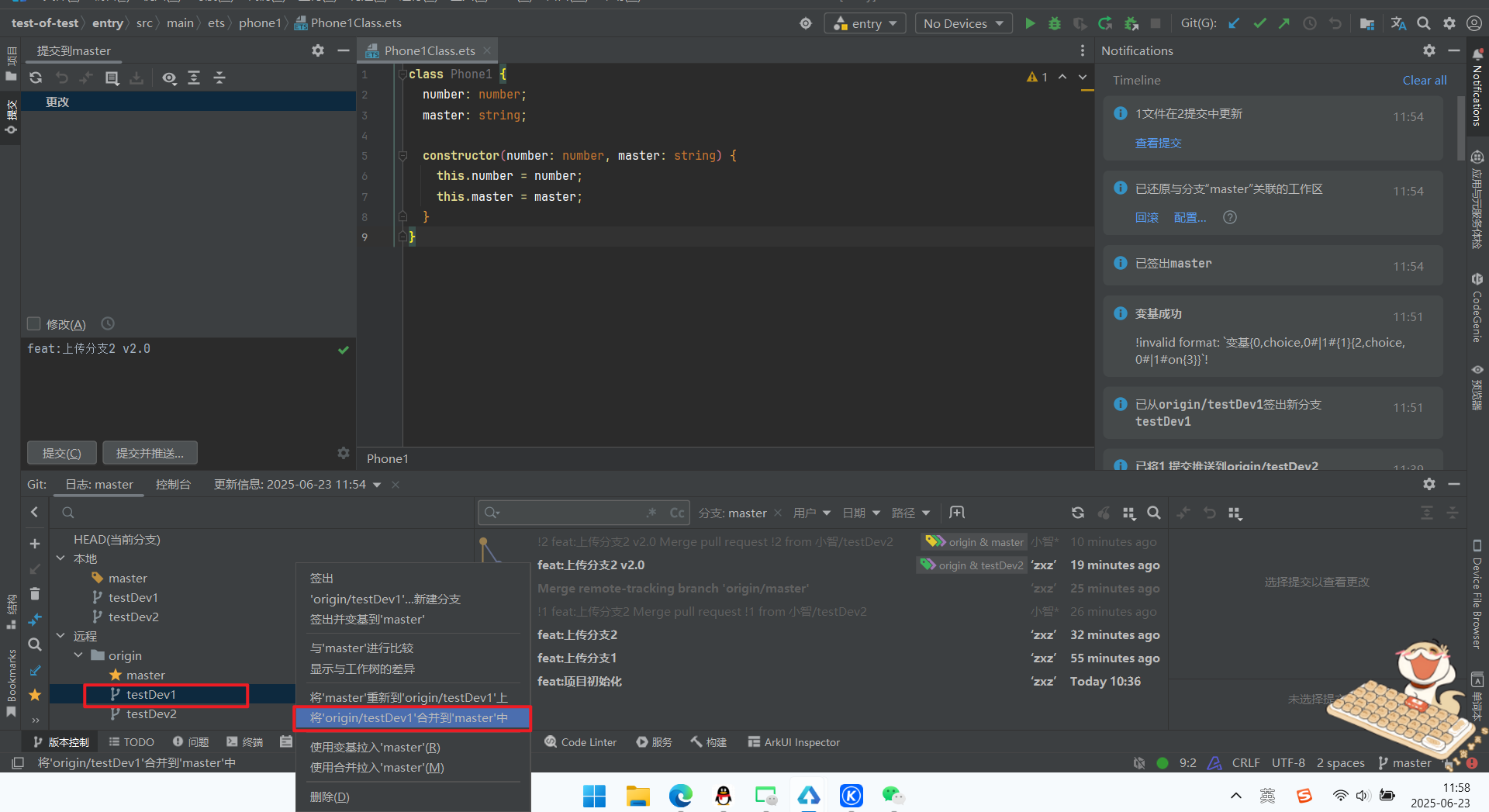The height and width of the screenshot is (812, 1489).
Task: Select local branch testDev2
Action: point(133,617)
